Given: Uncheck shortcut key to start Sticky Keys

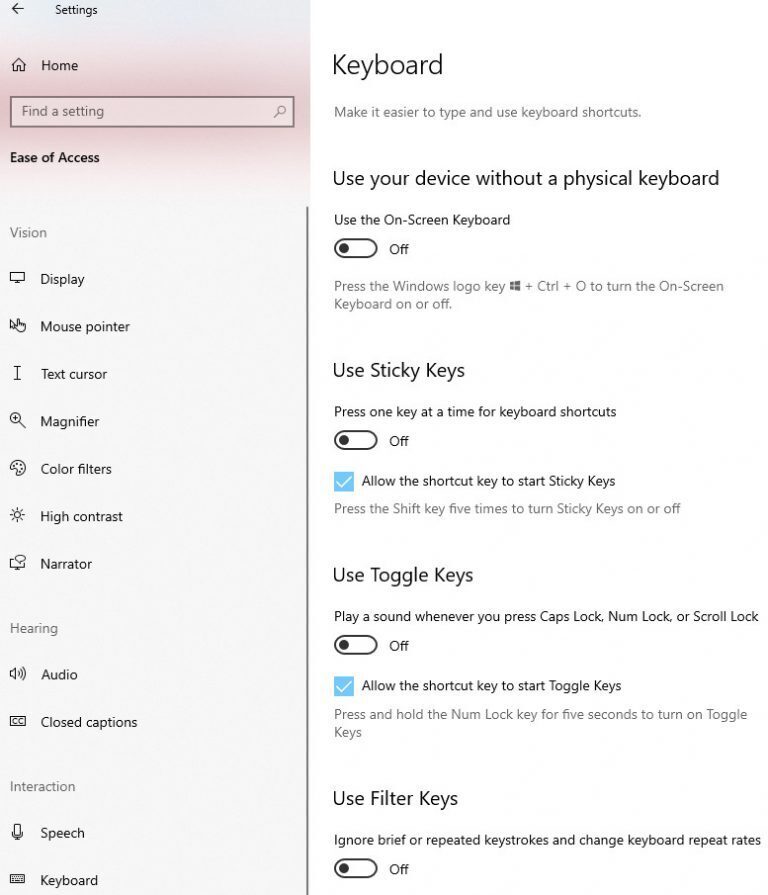Looking at the screenshot, I should pos(343,481).
